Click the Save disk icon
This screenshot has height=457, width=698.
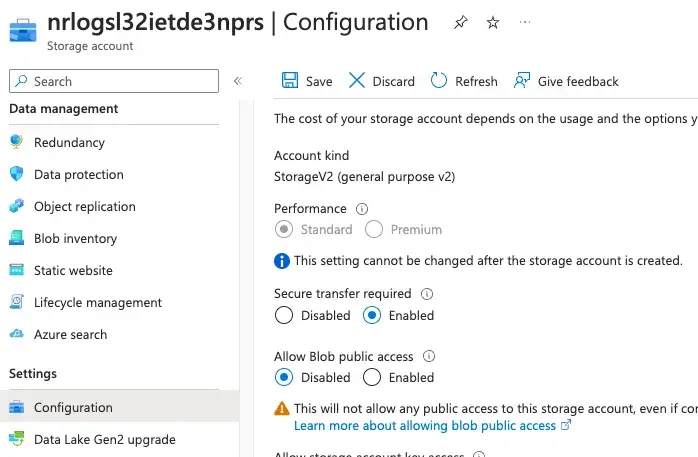tap(289, 81)
